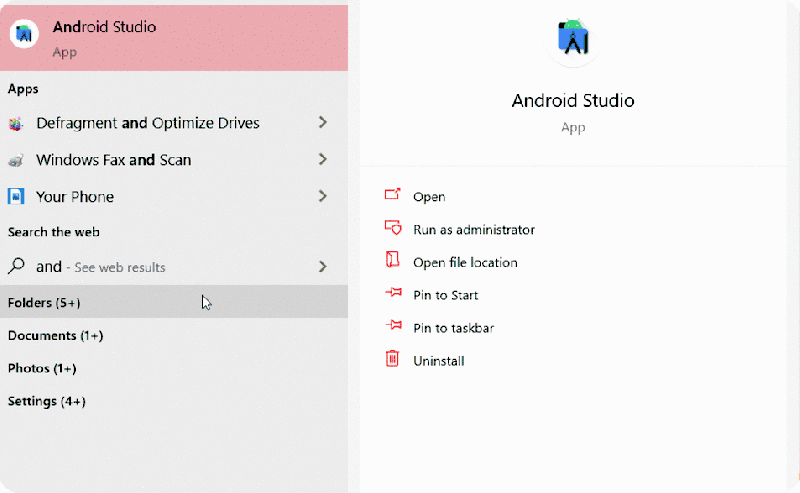This screenshot has height=493, width=800.
Task: Click the Uninstall trash can icon
Action: pos(392,358)
